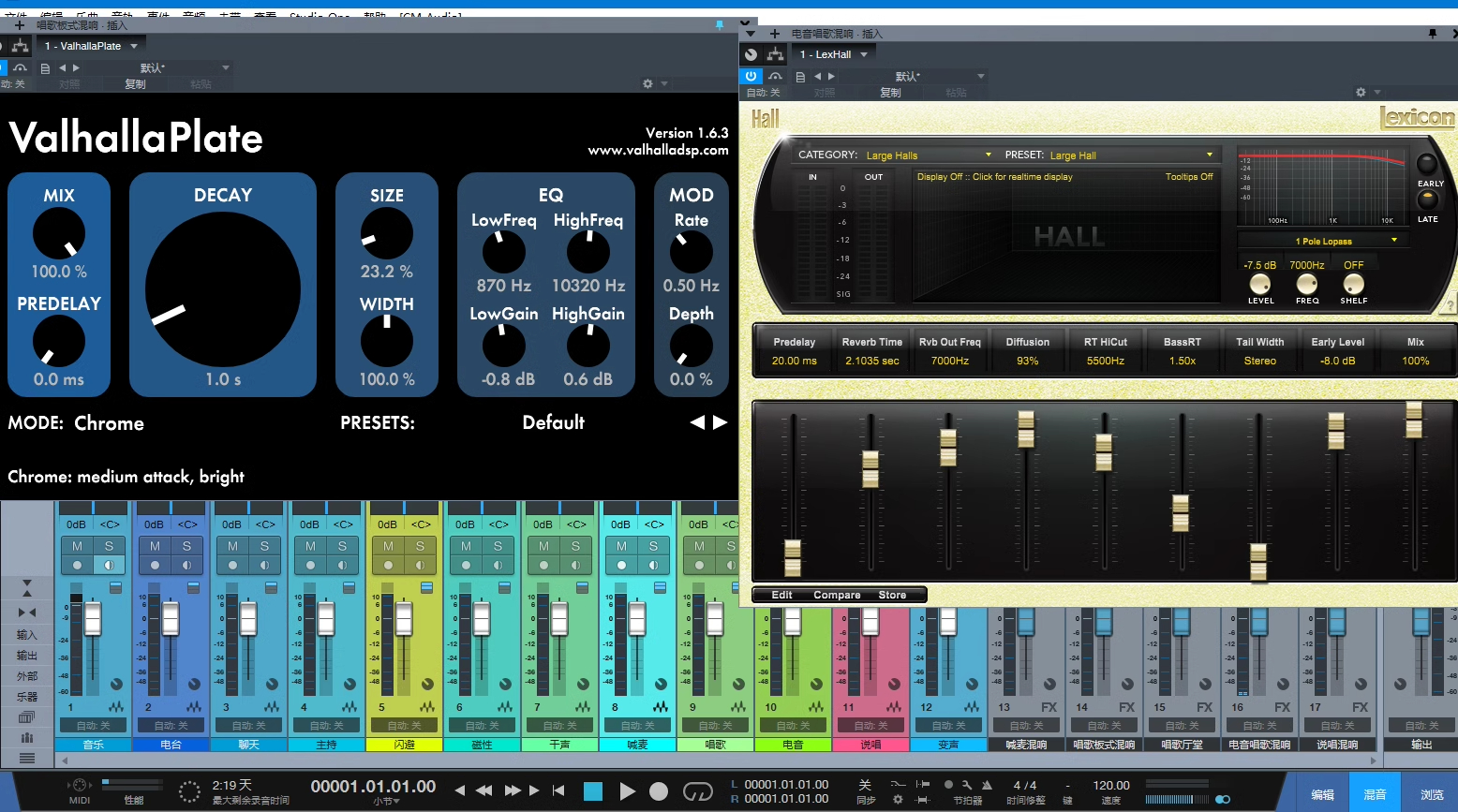This screenshot has width=1458, height=812.
Task: Click the MIDI monitor icon
Action: [80, 785]
